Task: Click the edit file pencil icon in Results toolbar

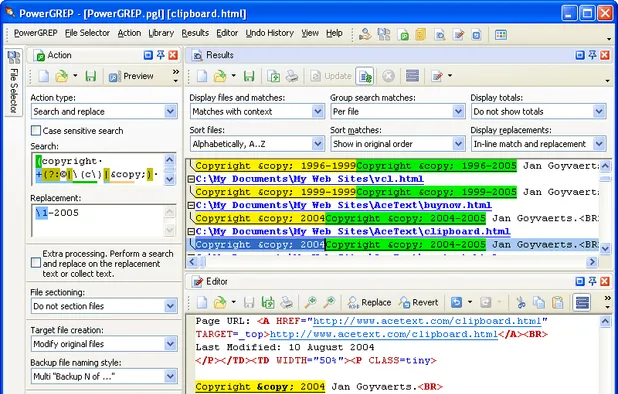Action: [x=437, y=76]
